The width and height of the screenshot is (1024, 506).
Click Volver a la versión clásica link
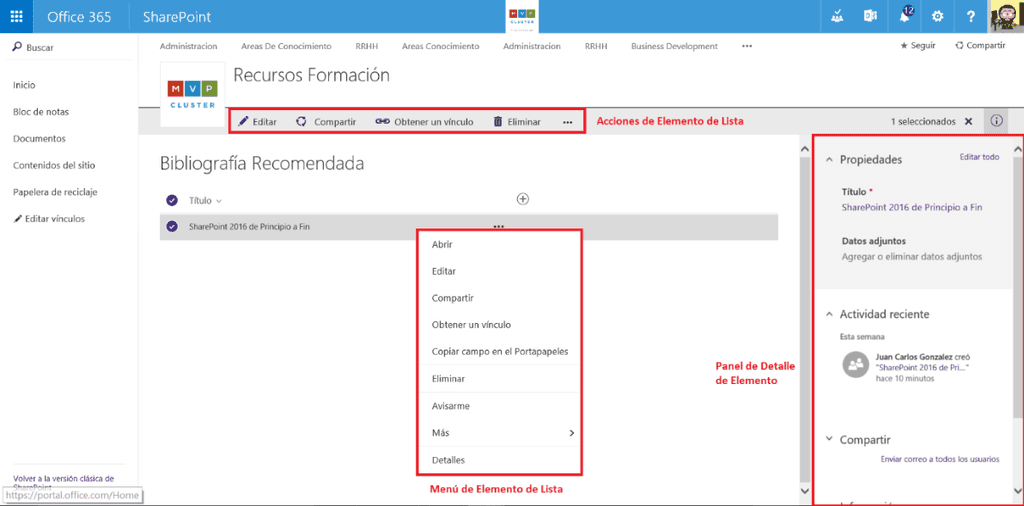63,482
